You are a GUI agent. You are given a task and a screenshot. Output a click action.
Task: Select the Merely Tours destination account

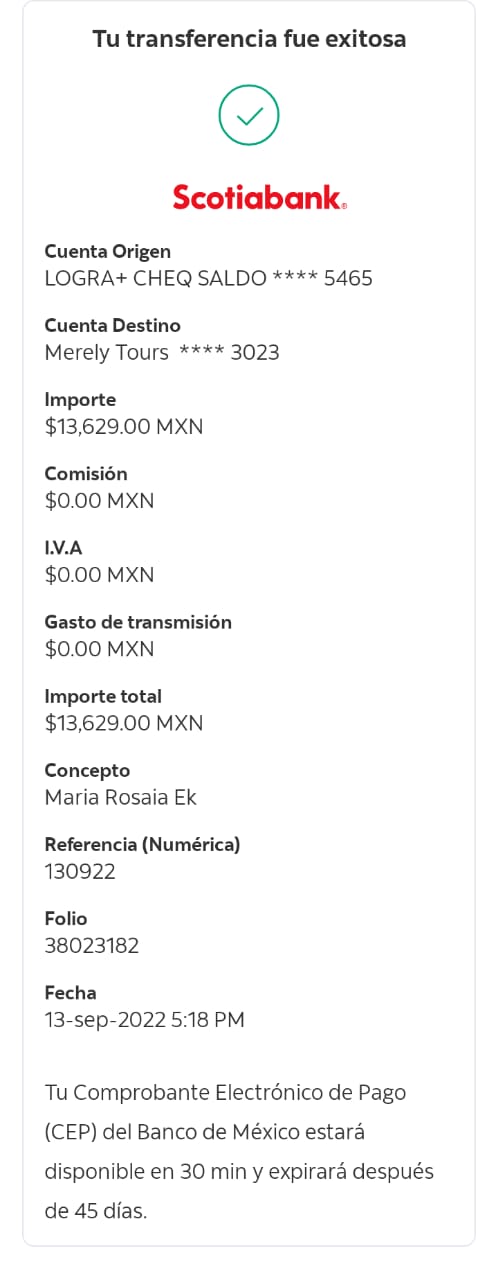pos(162,352)
